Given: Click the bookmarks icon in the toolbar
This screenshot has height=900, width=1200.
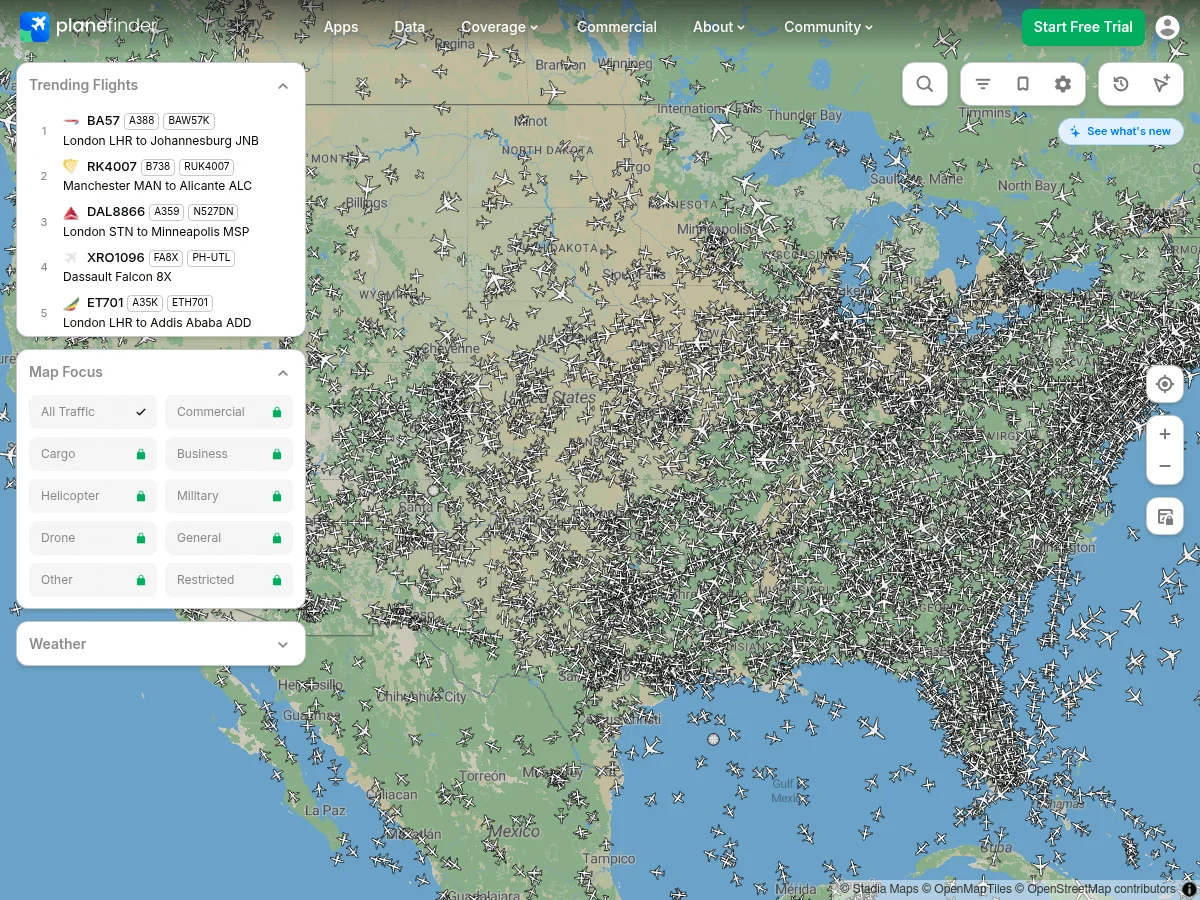Looking at the screenshot, I should pyautogui.click(x=1023, y=84).
